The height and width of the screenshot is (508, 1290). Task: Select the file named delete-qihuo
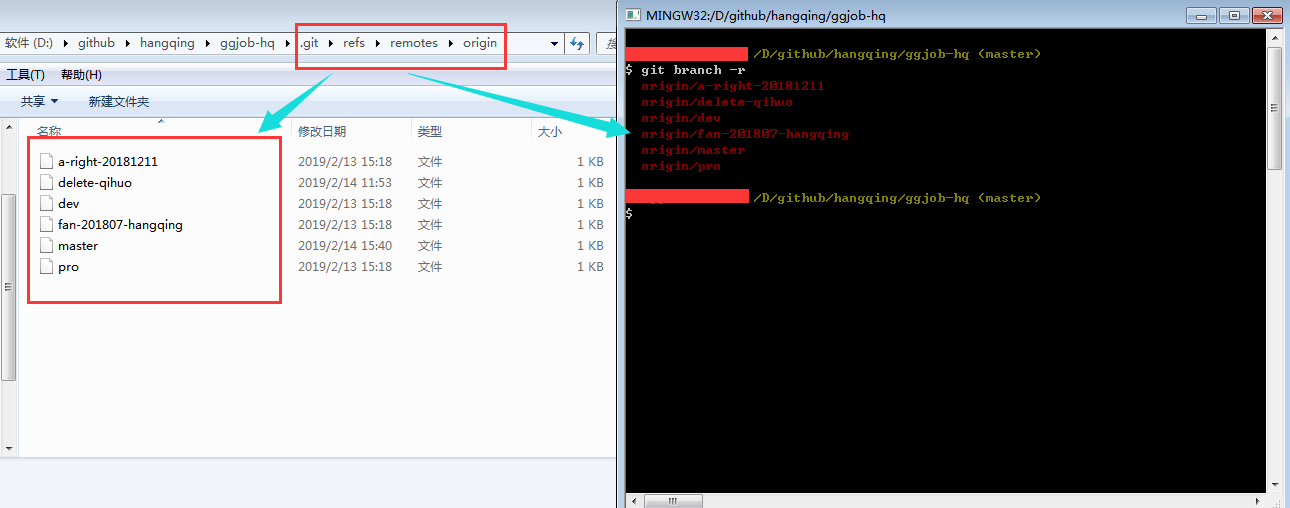click(95, 182)
